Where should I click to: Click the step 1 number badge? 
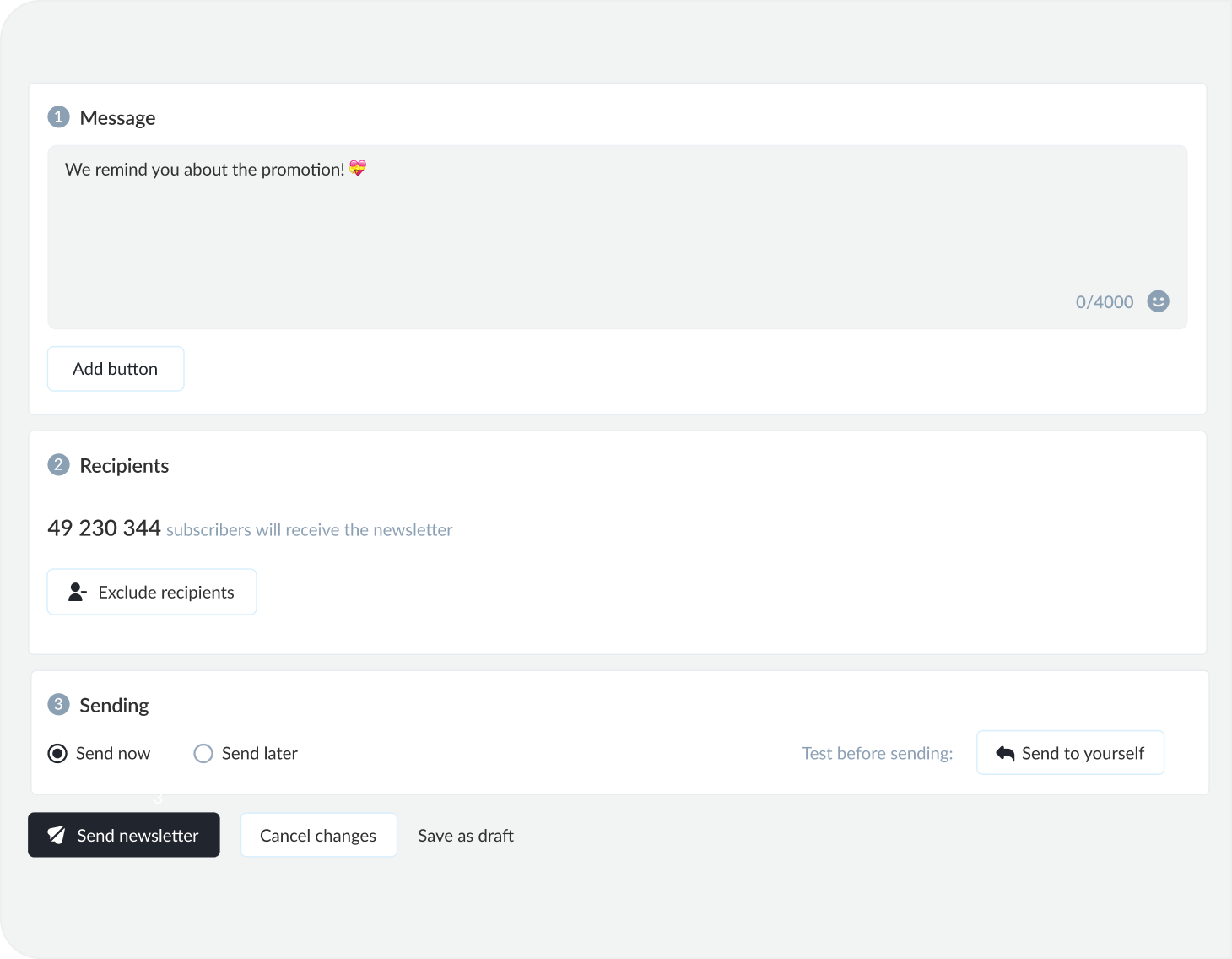58,116
